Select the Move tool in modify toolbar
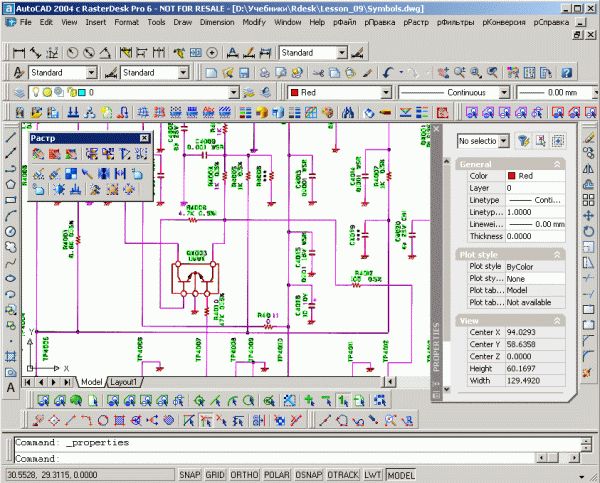Image resolution: width=600 pixels, height=483 pixels. pyautogui.click(x=588, y=215)
